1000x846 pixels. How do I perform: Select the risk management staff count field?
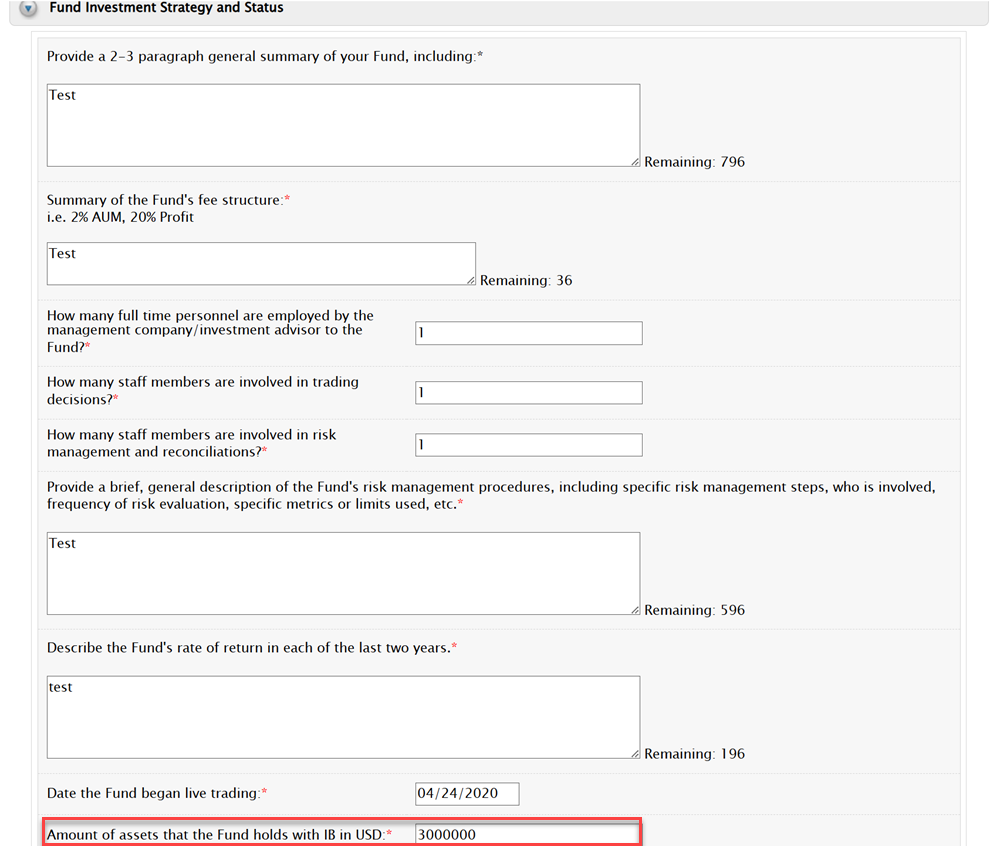point(528,444)
